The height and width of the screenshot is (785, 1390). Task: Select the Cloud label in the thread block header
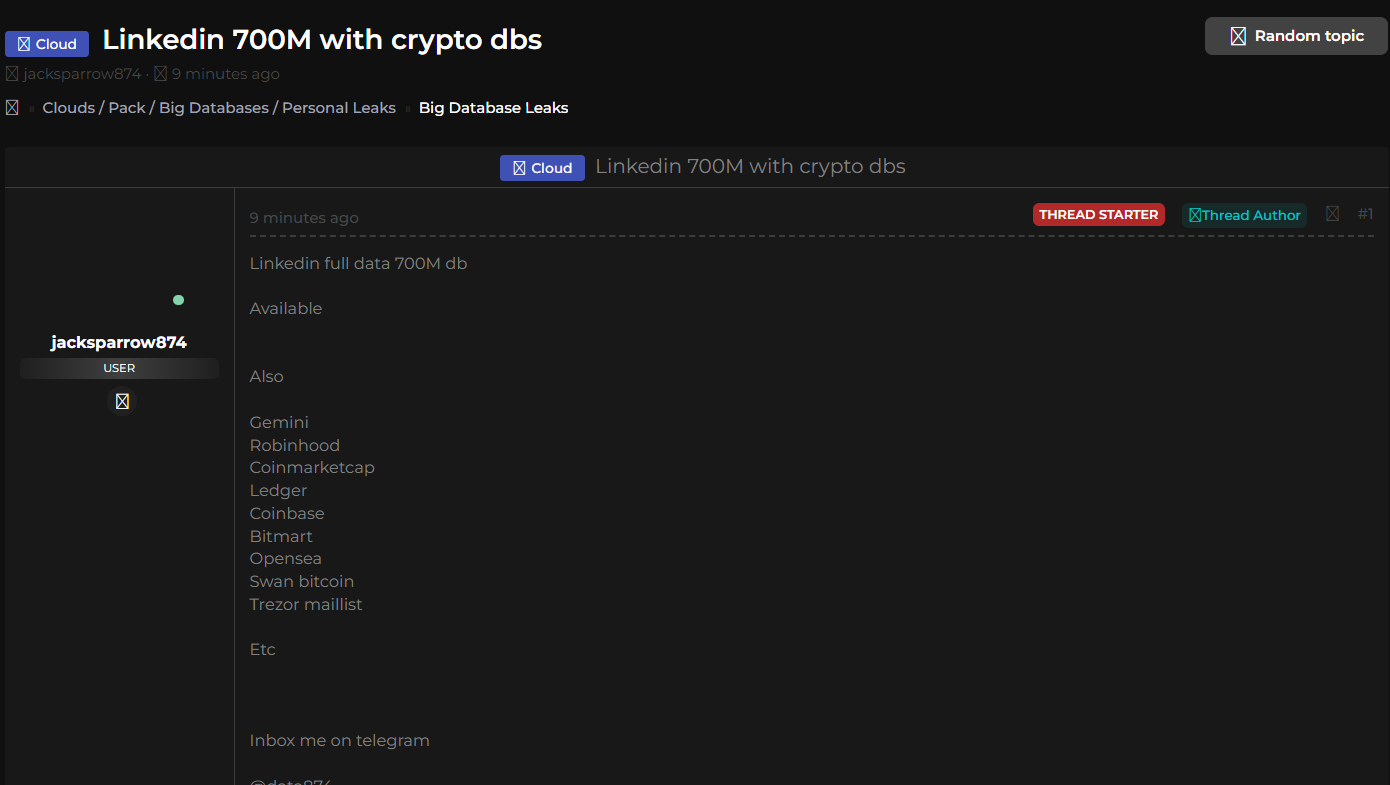[x=542, y=168]
